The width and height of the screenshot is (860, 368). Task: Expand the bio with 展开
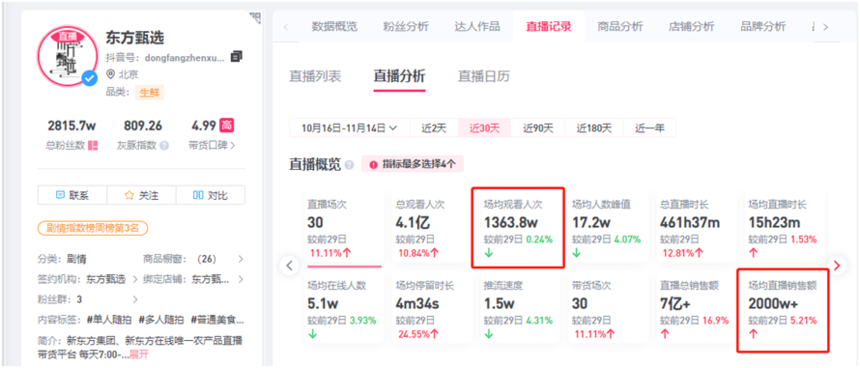(x=139, y=354)
